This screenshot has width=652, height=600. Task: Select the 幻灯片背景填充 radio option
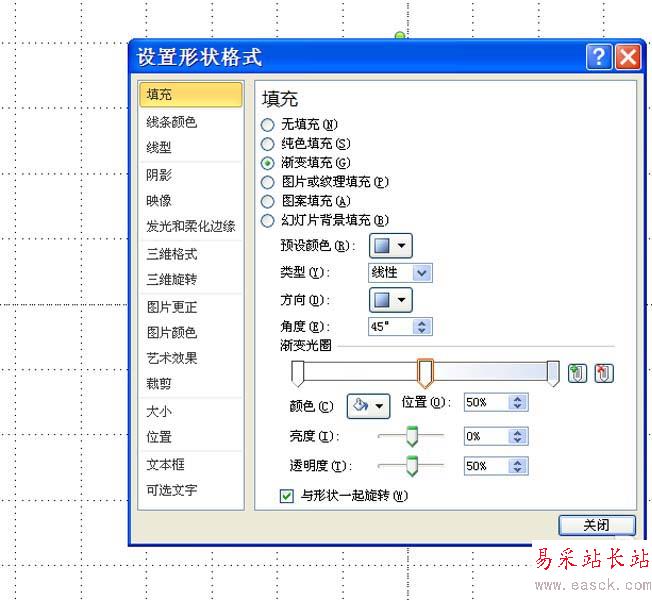point(267,220)
